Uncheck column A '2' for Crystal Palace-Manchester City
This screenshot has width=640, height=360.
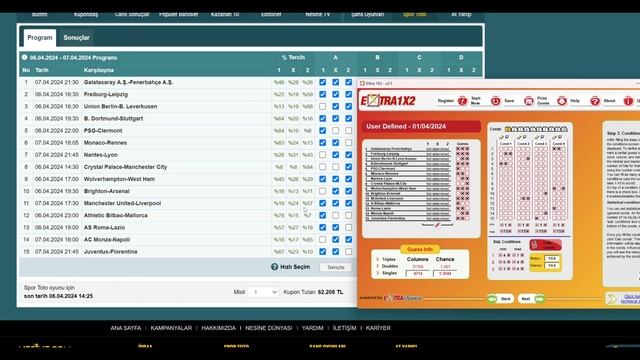pos(348,167)
